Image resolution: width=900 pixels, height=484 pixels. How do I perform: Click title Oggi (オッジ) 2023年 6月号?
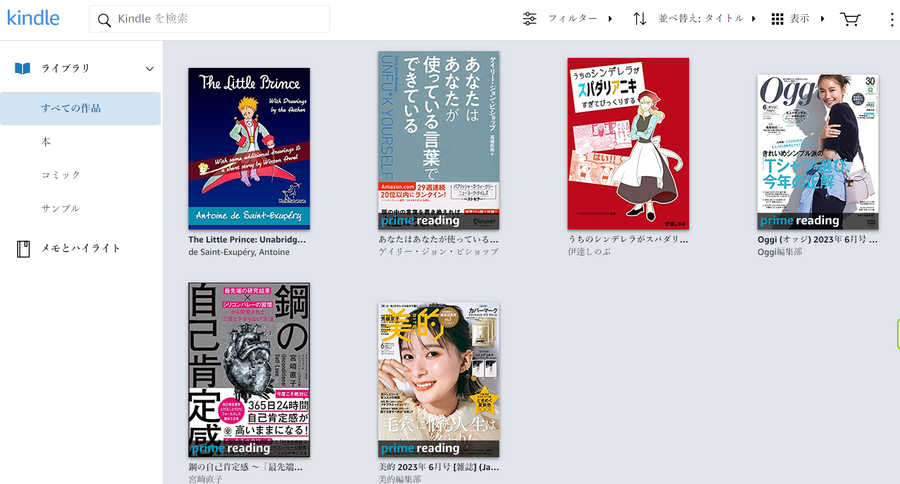point(817,239)
